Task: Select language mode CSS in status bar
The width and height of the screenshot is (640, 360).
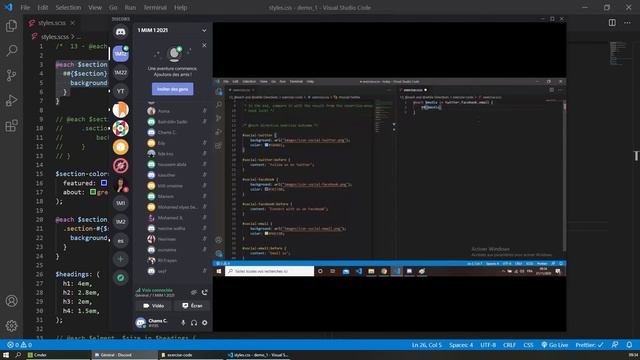Action: (528, 345)
